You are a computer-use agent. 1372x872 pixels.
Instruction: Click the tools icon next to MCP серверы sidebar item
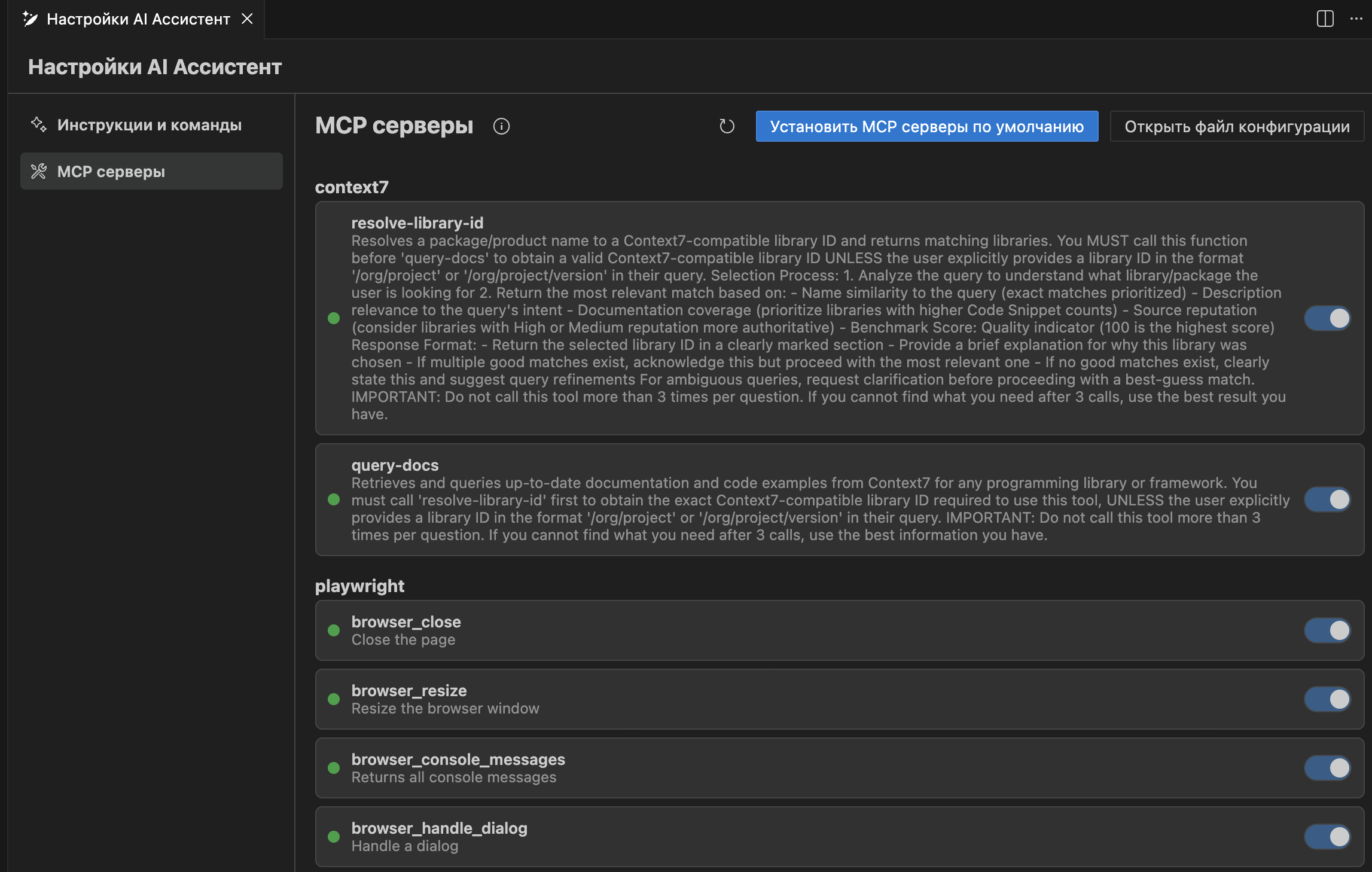pos(39,172)
